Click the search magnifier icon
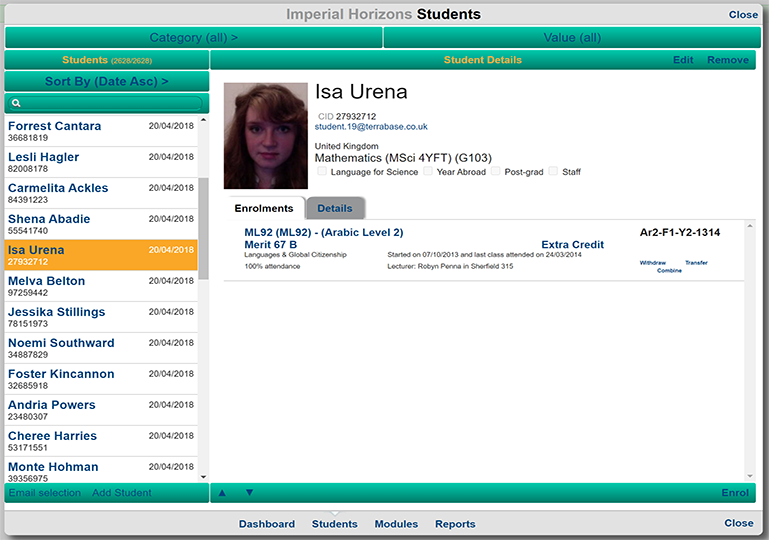Image resolution: width=769 pixels, height=540 pixels. 16,103
